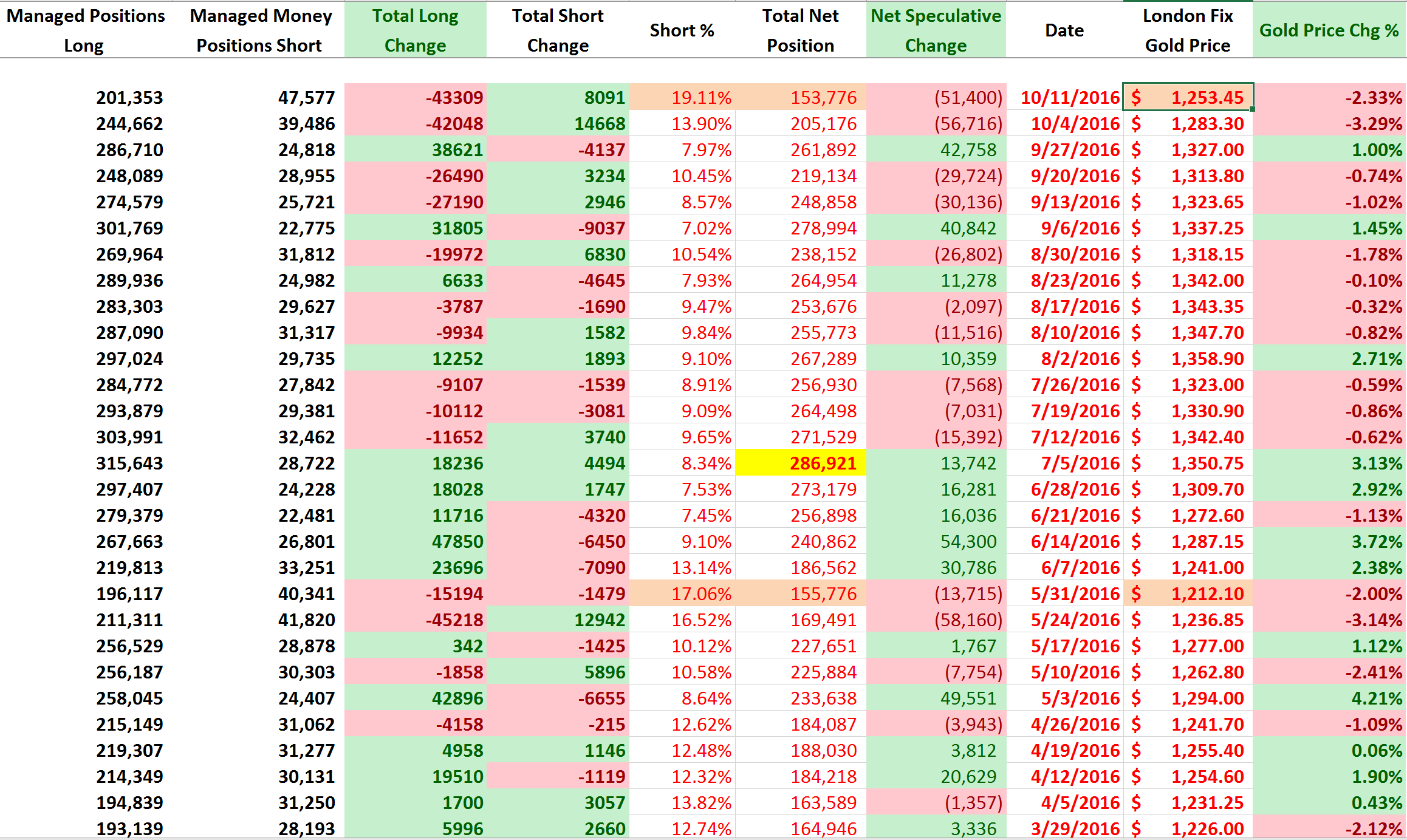Viewport: 1407px width, 840px height.
Task: Click the Managed Positions Long header
Action: coord(85,30)
